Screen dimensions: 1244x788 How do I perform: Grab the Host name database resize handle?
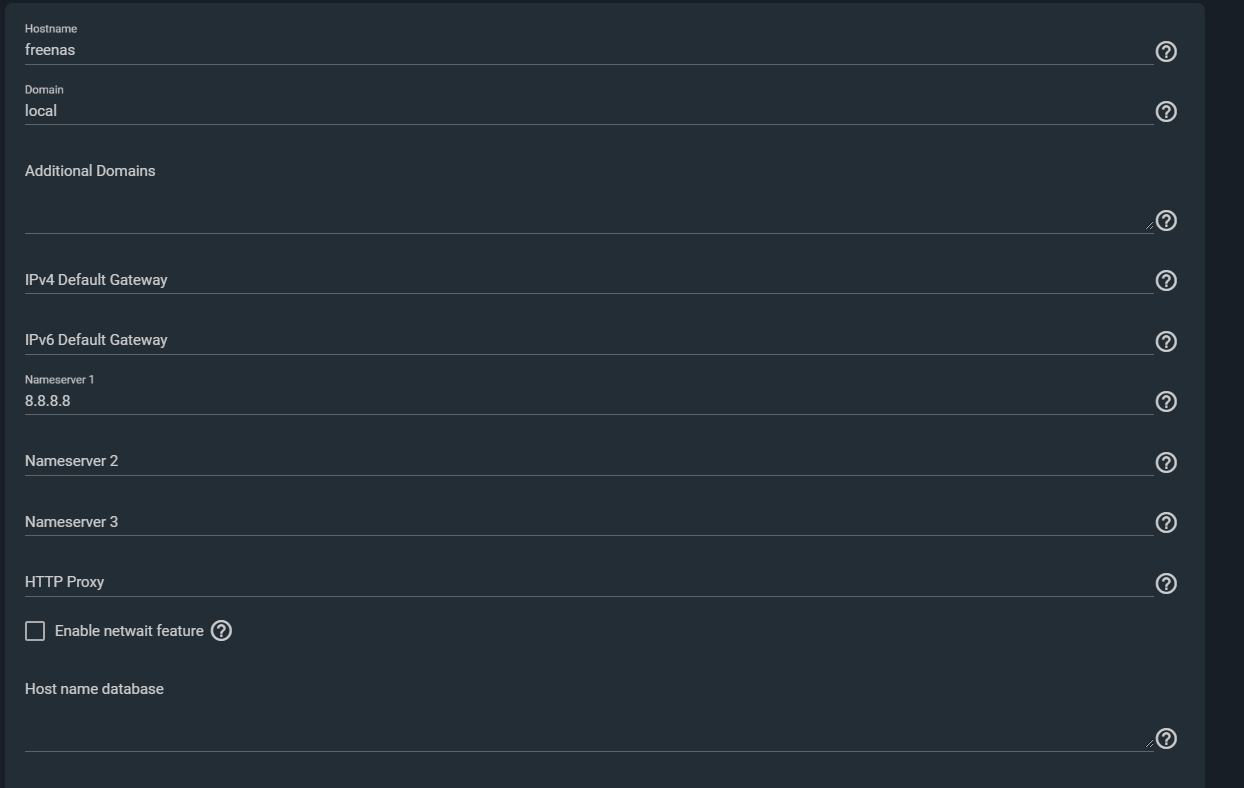[1149, 744]
